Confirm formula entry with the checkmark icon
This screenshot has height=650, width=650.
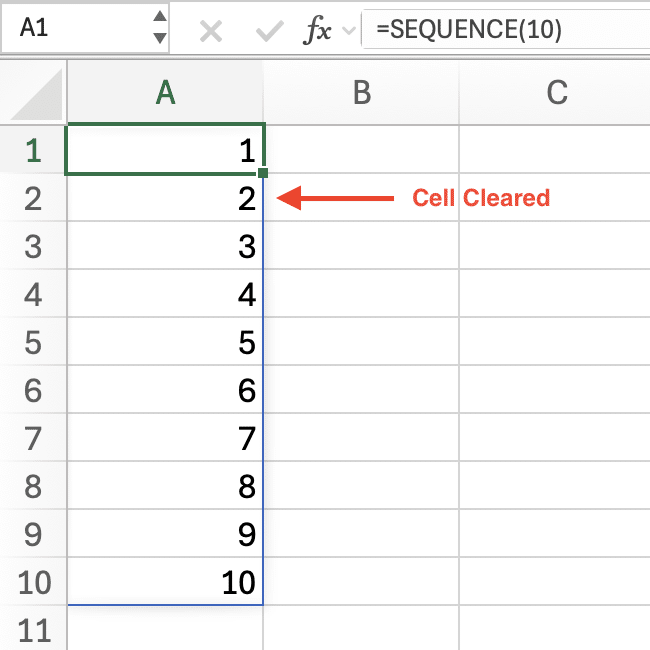(270, 32)
